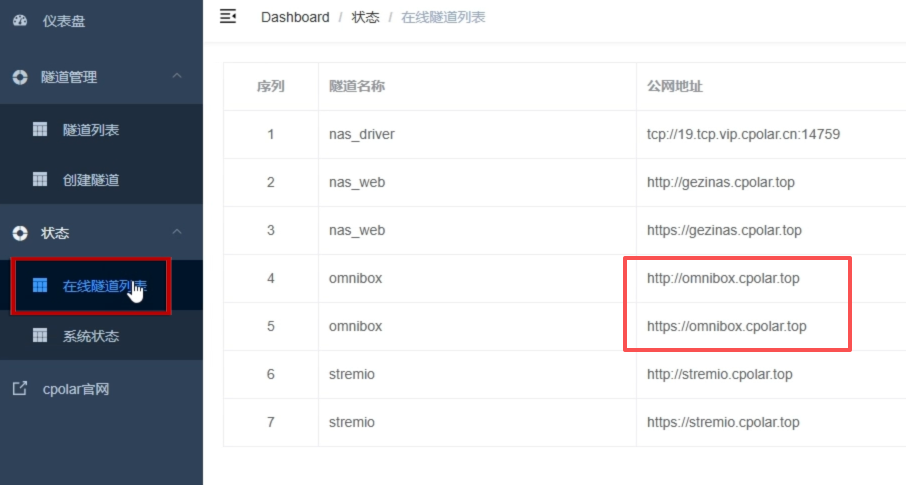Collapse the 隧道管理 menu chevron
This screenshot has height=485, width=906.
(177, 77)
